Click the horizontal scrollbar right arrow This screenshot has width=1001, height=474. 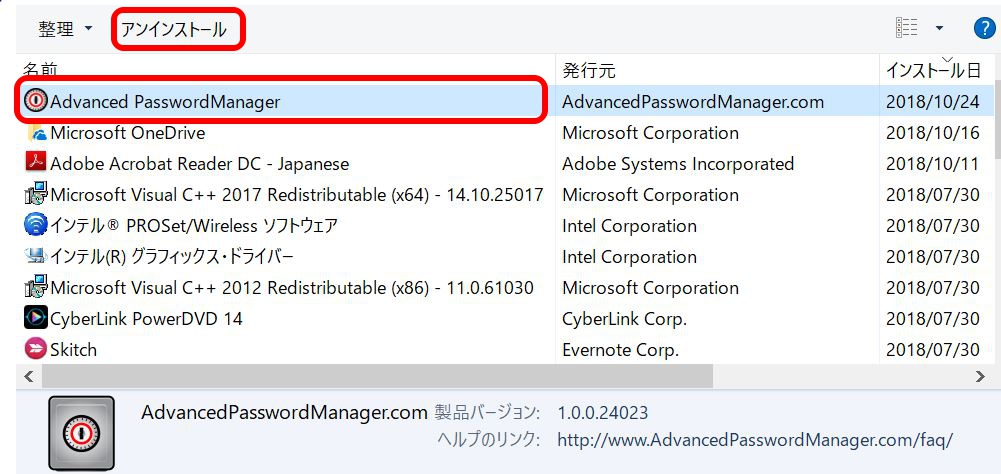coord(980,377)
